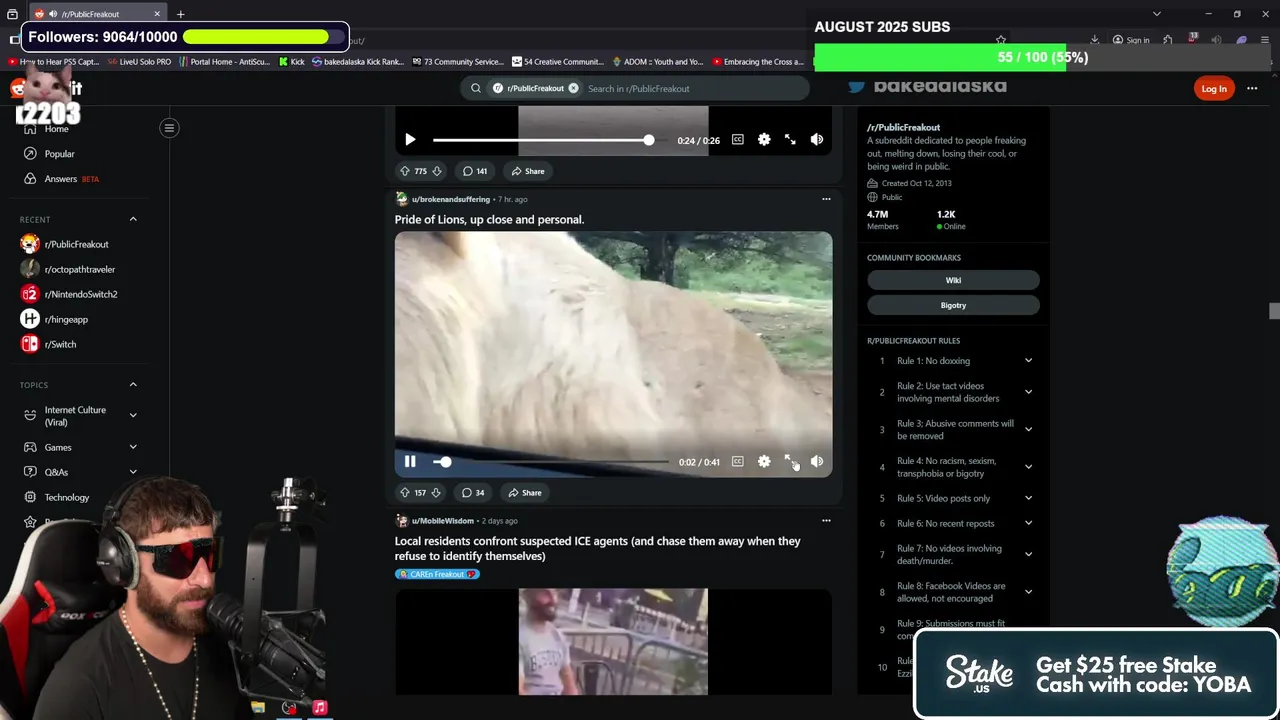The image size is (1280, 720).
Task: Go to Popular in sidebar
Action: [59, 154]
